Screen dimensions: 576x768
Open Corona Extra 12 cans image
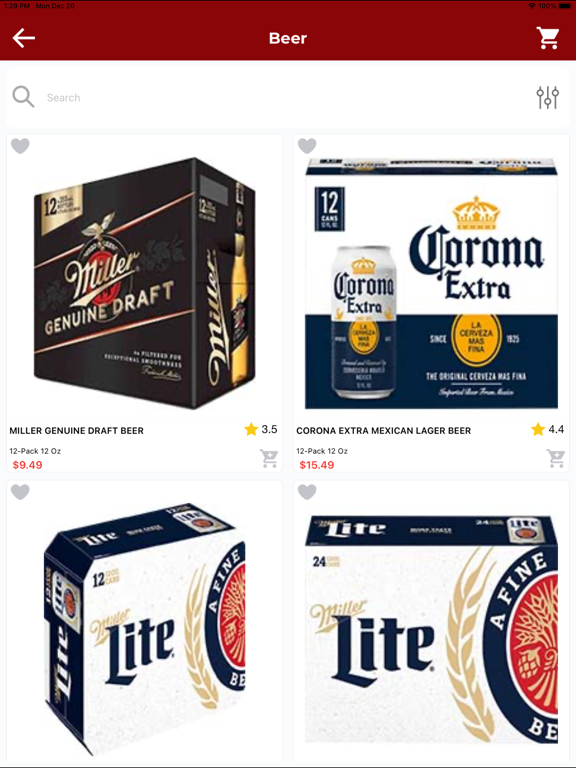(x=431, y=283)
